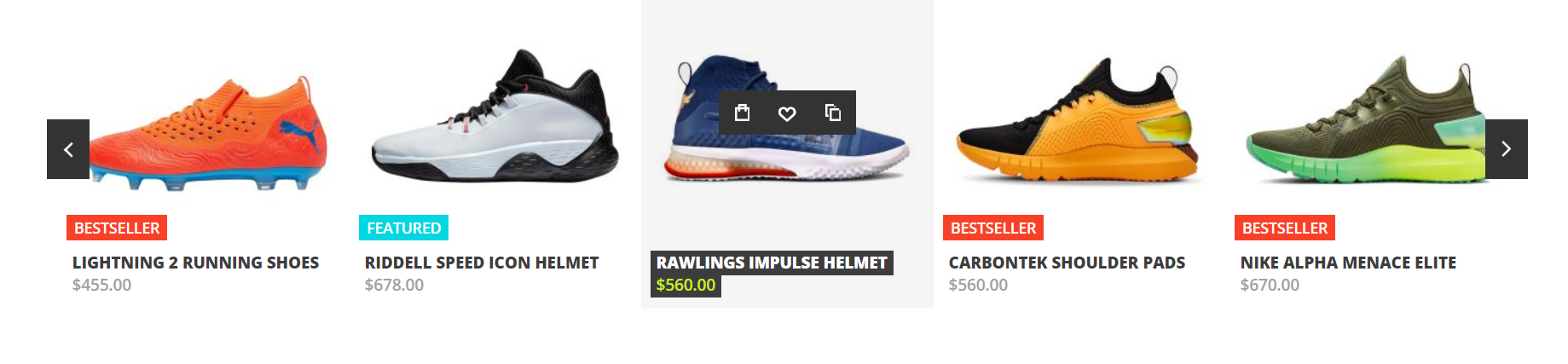Open Nike Alpha Menace Elite title
Screen dimensions: 1568x364
[1348, 263]
